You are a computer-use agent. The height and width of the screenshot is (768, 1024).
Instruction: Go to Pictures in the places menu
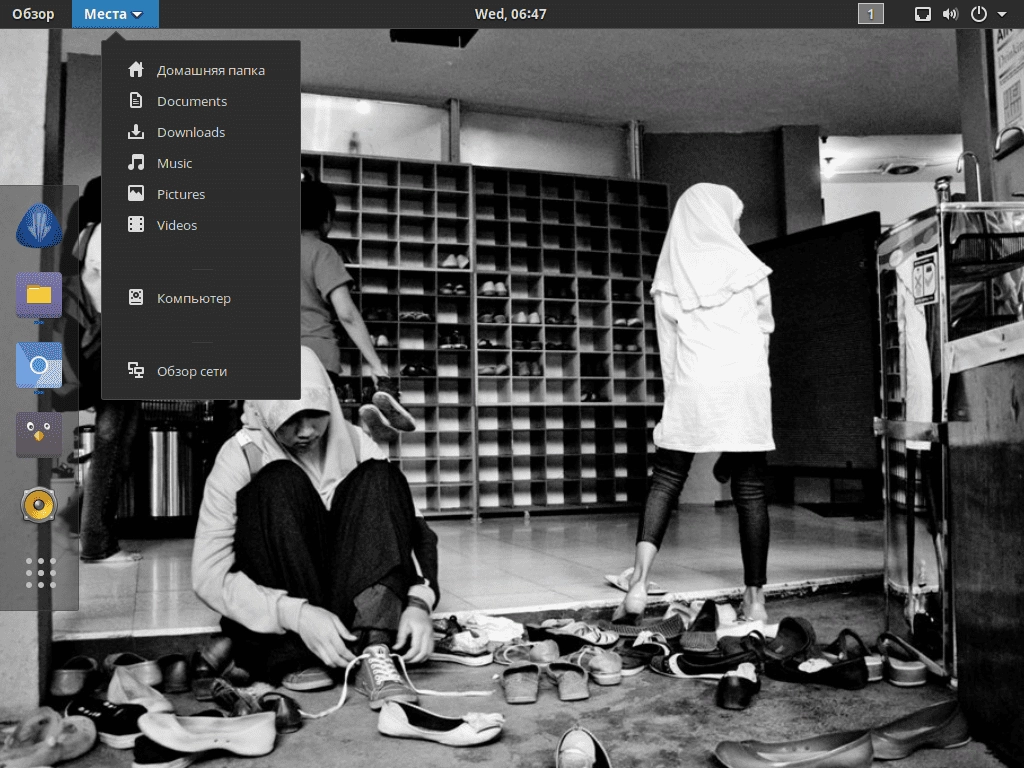coord(201,194)
